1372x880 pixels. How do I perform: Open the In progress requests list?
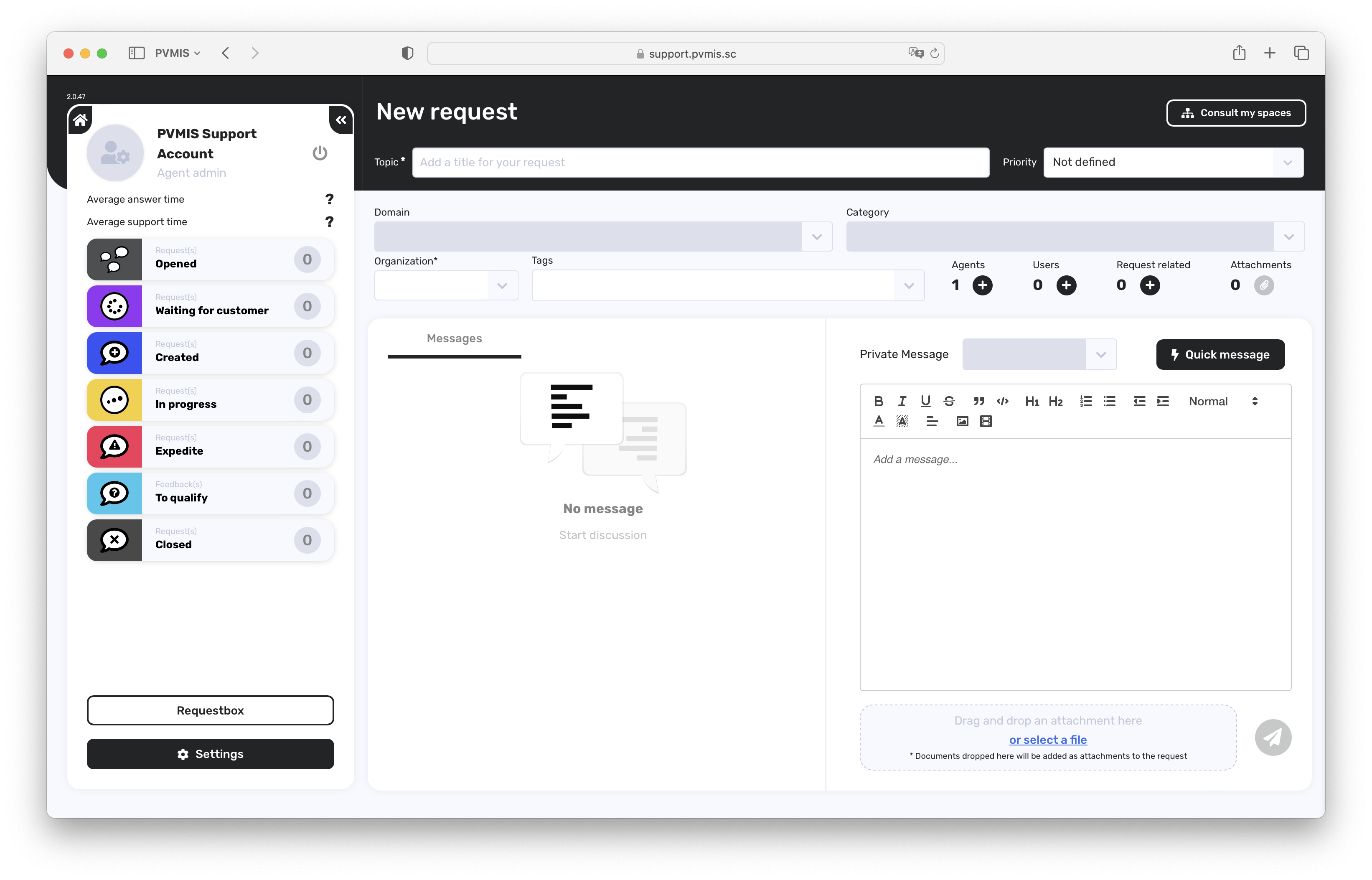[210, 400]
